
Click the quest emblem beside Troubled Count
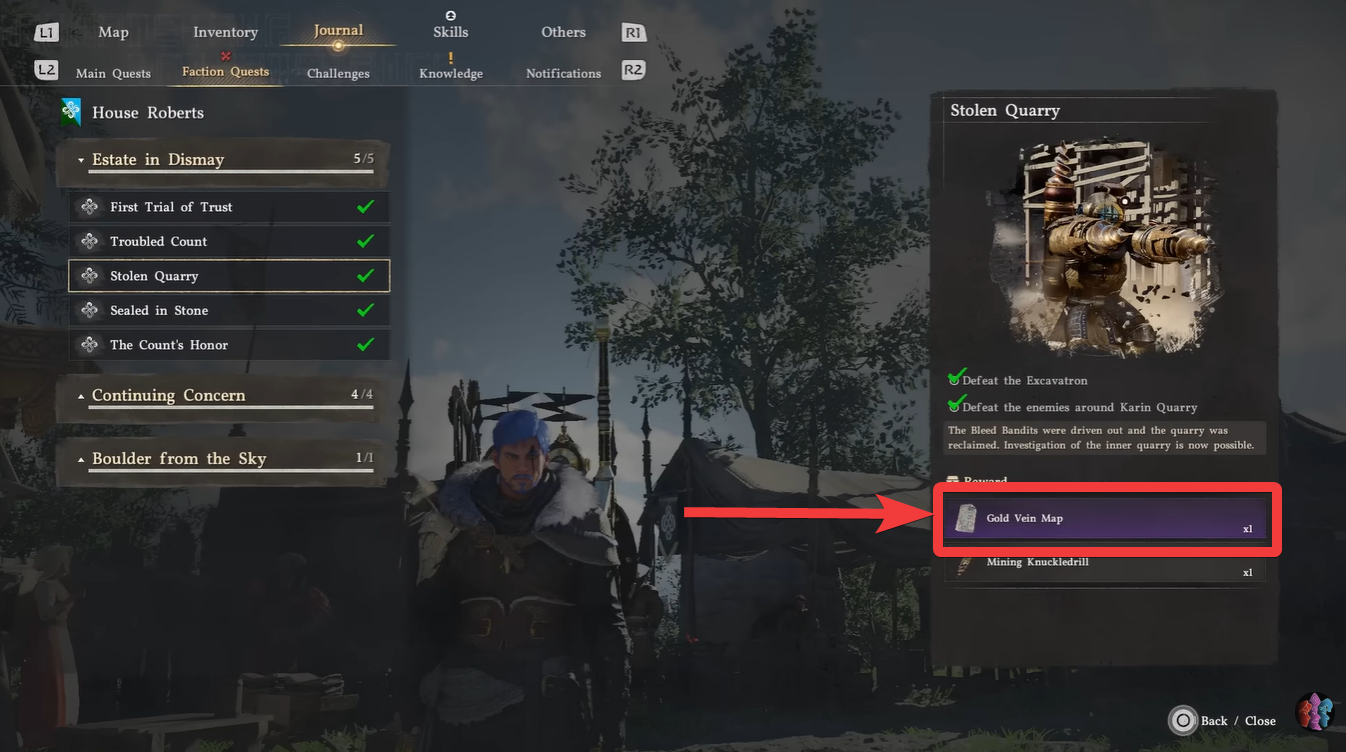89,241
